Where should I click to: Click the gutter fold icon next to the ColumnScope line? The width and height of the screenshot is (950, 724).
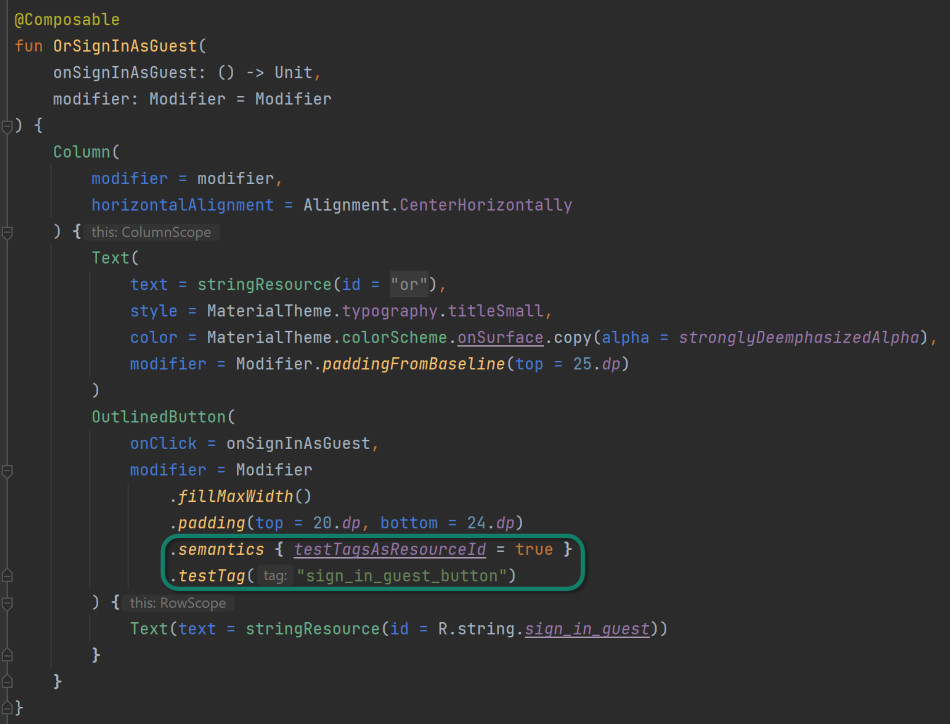coord(8,232)
